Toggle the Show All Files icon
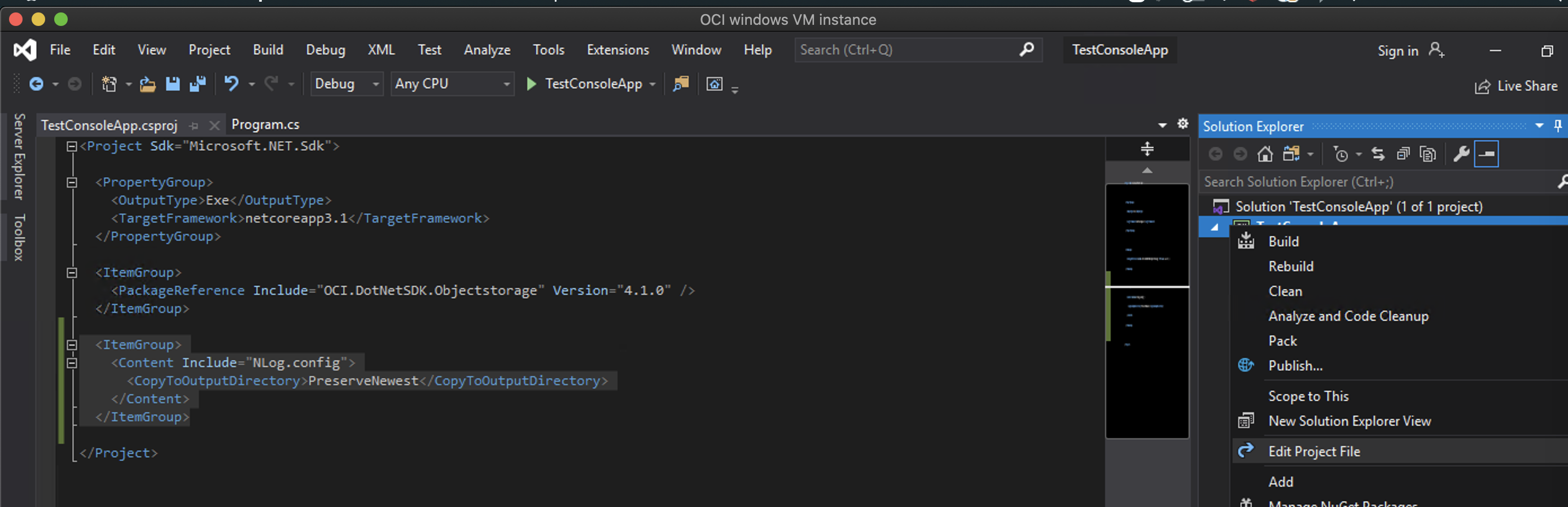This screenshot has height=507, width=1568. [1427, 155]
